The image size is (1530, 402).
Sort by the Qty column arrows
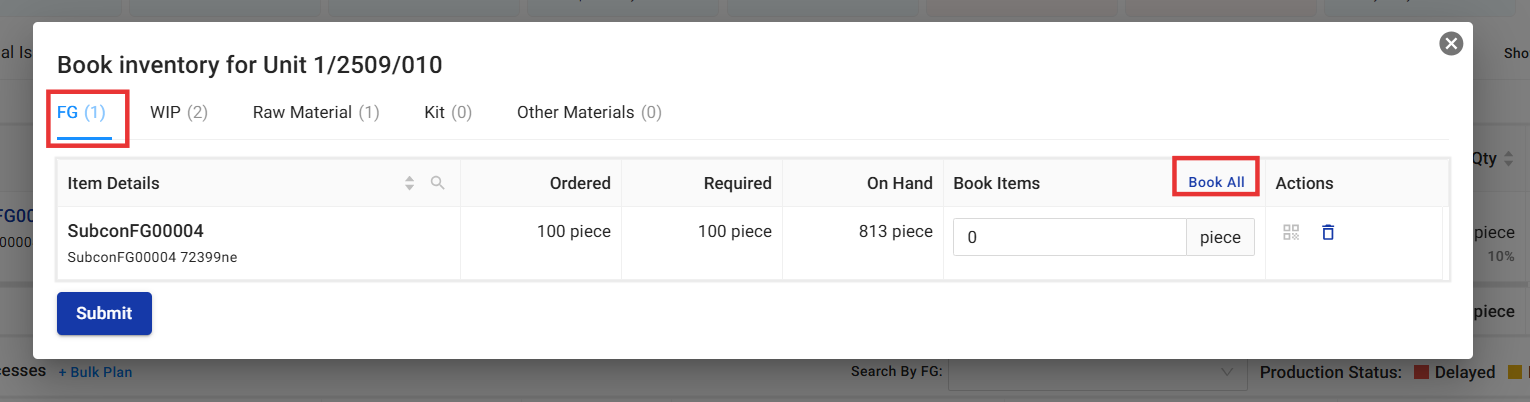1509,158
